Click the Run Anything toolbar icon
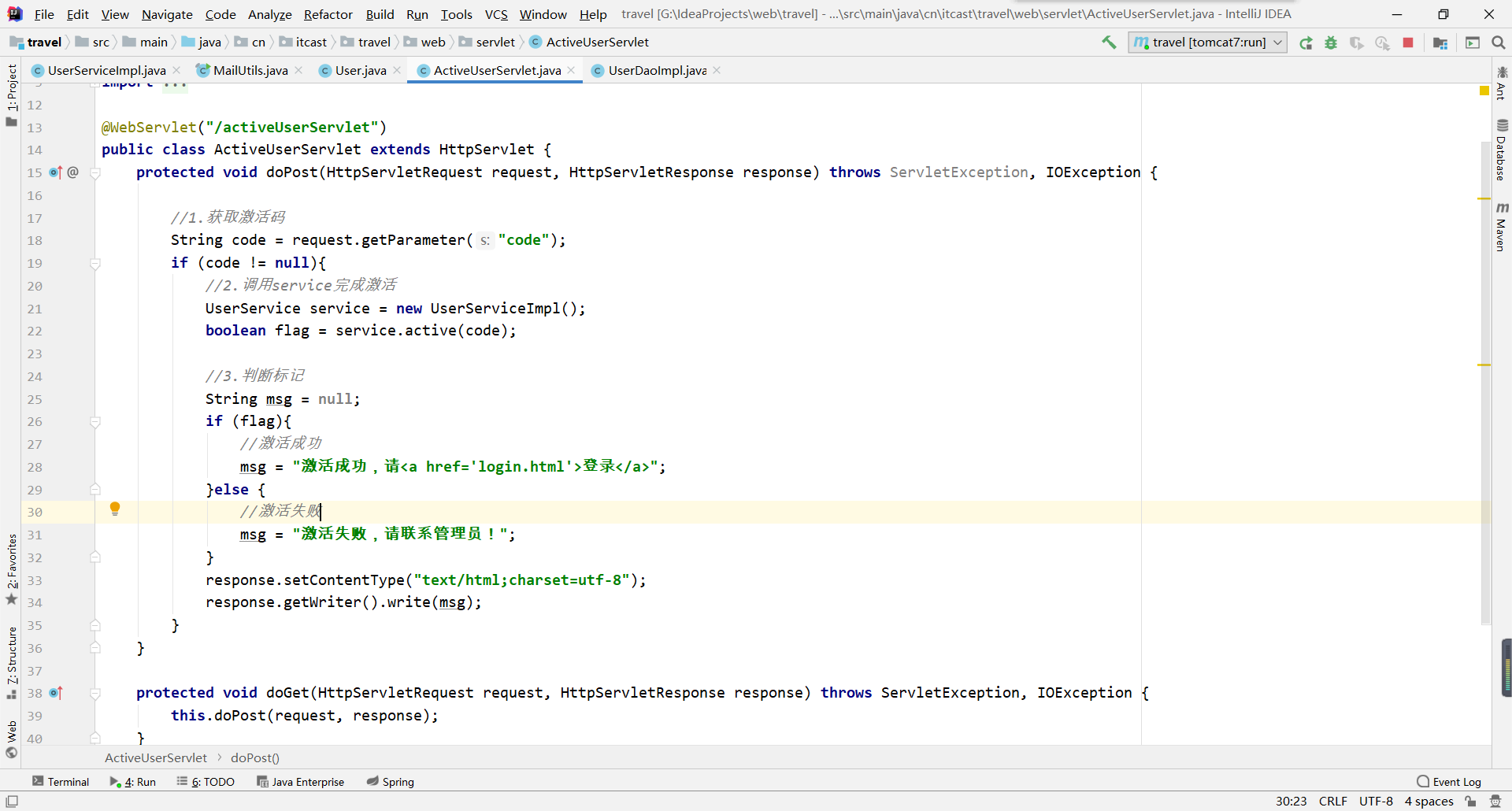 (1473, 43)
